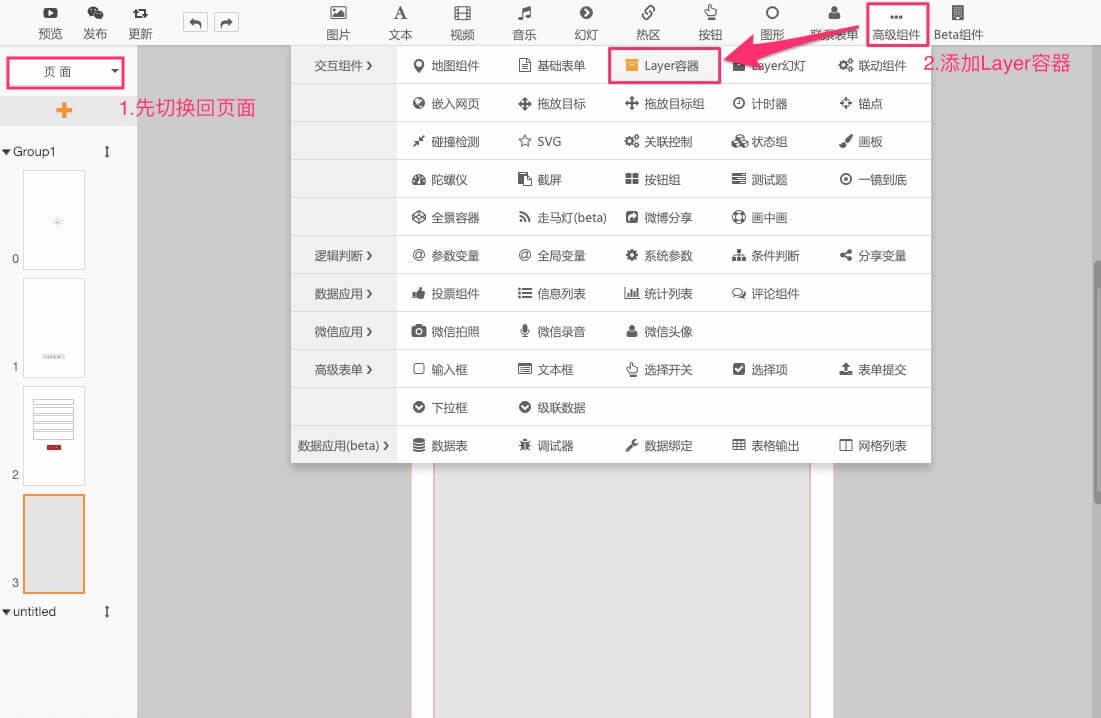The image size is (1101, 718).
Task: Open the 页面 page dropdown
Action: tap(65, 72)
